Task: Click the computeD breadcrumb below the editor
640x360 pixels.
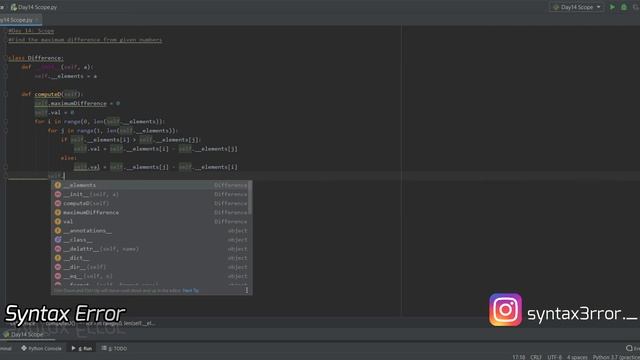Action: point(60,323)
